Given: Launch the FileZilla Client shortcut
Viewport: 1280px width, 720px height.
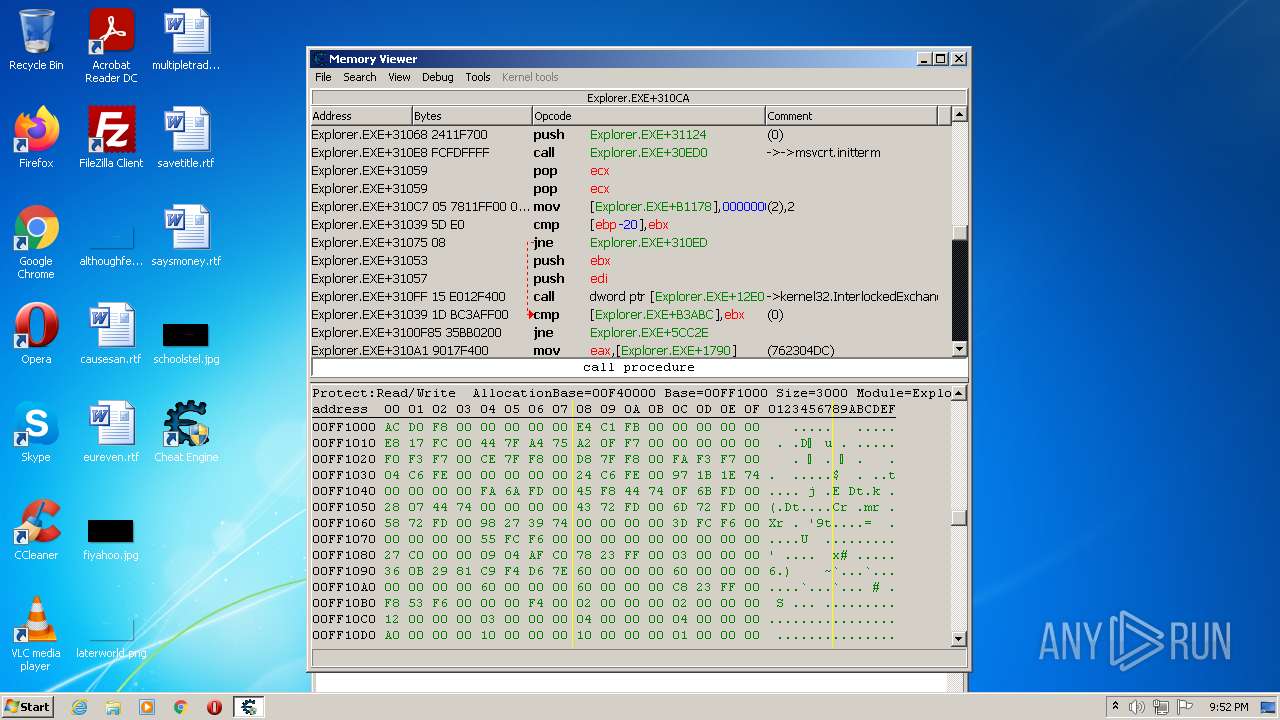Looking at the screenshot, I should [111, 138].
